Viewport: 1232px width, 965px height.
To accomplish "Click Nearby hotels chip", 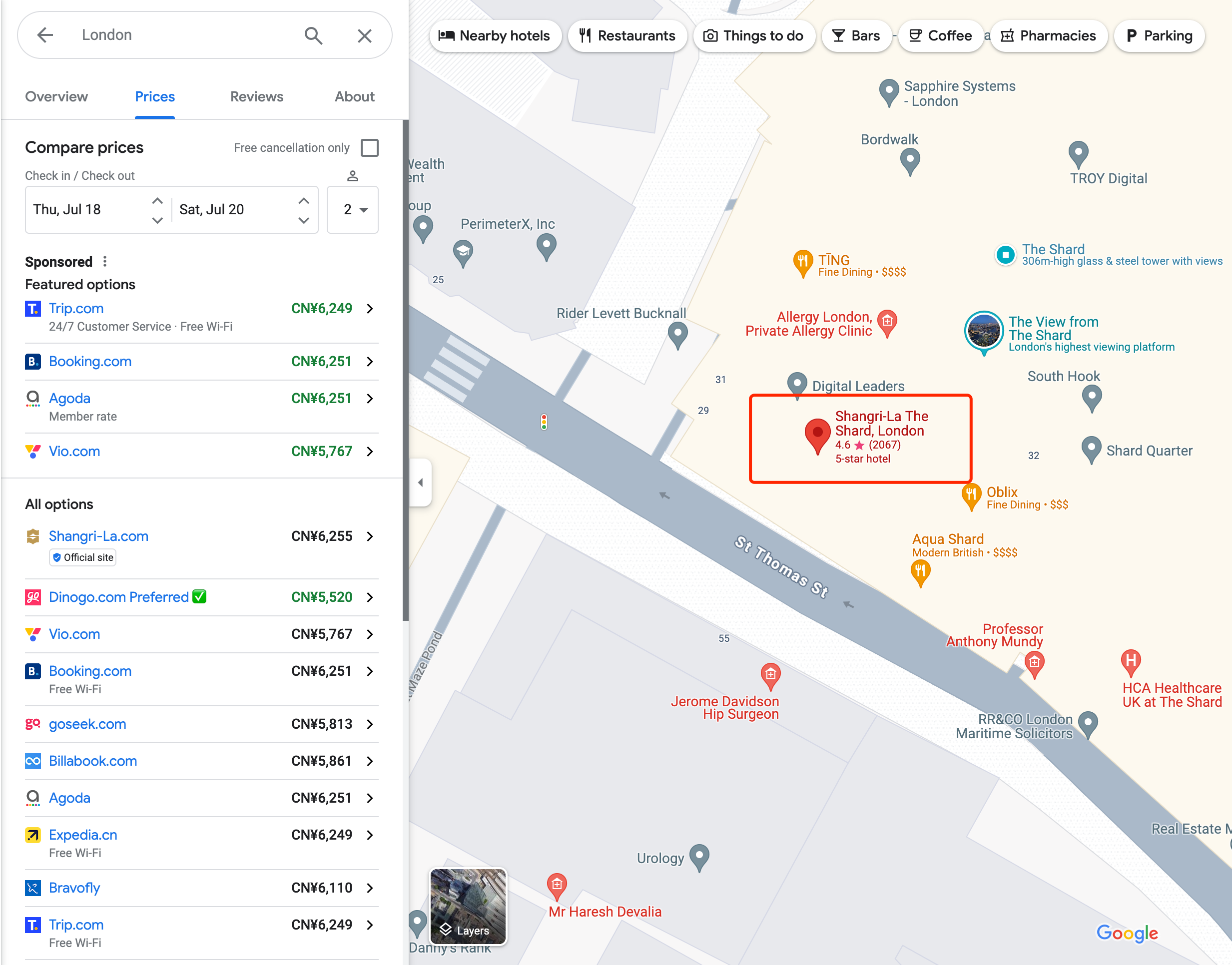I will 495,36.
